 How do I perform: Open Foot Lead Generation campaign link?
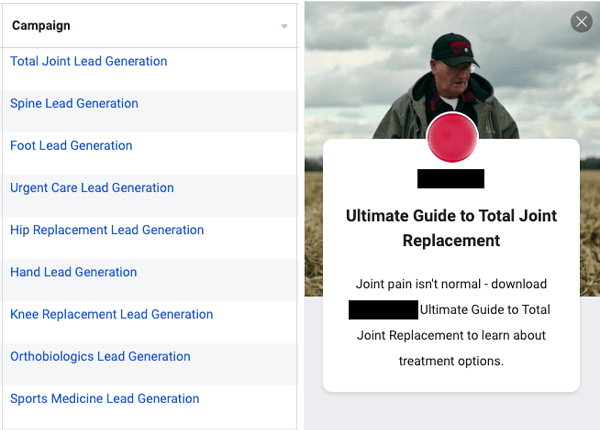pyautogui.click(x=71, y=145)
